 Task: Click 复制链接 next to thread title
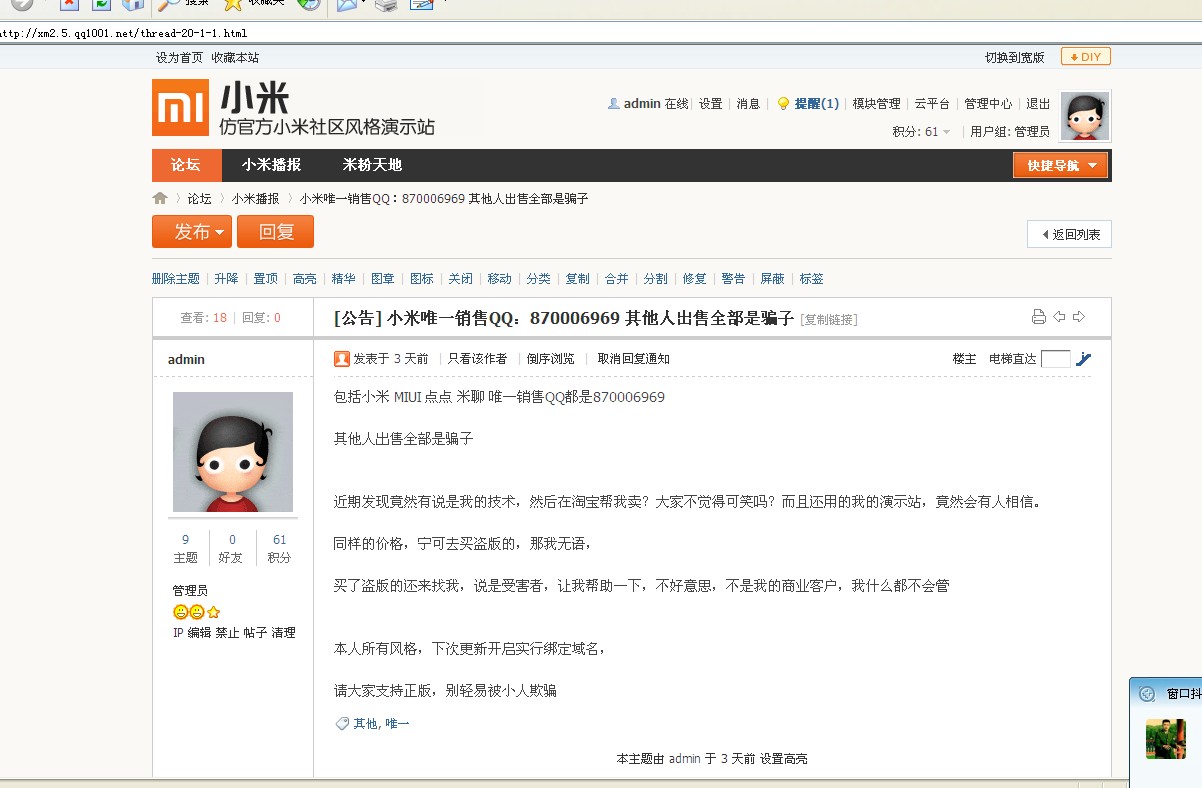pos(829,320)
